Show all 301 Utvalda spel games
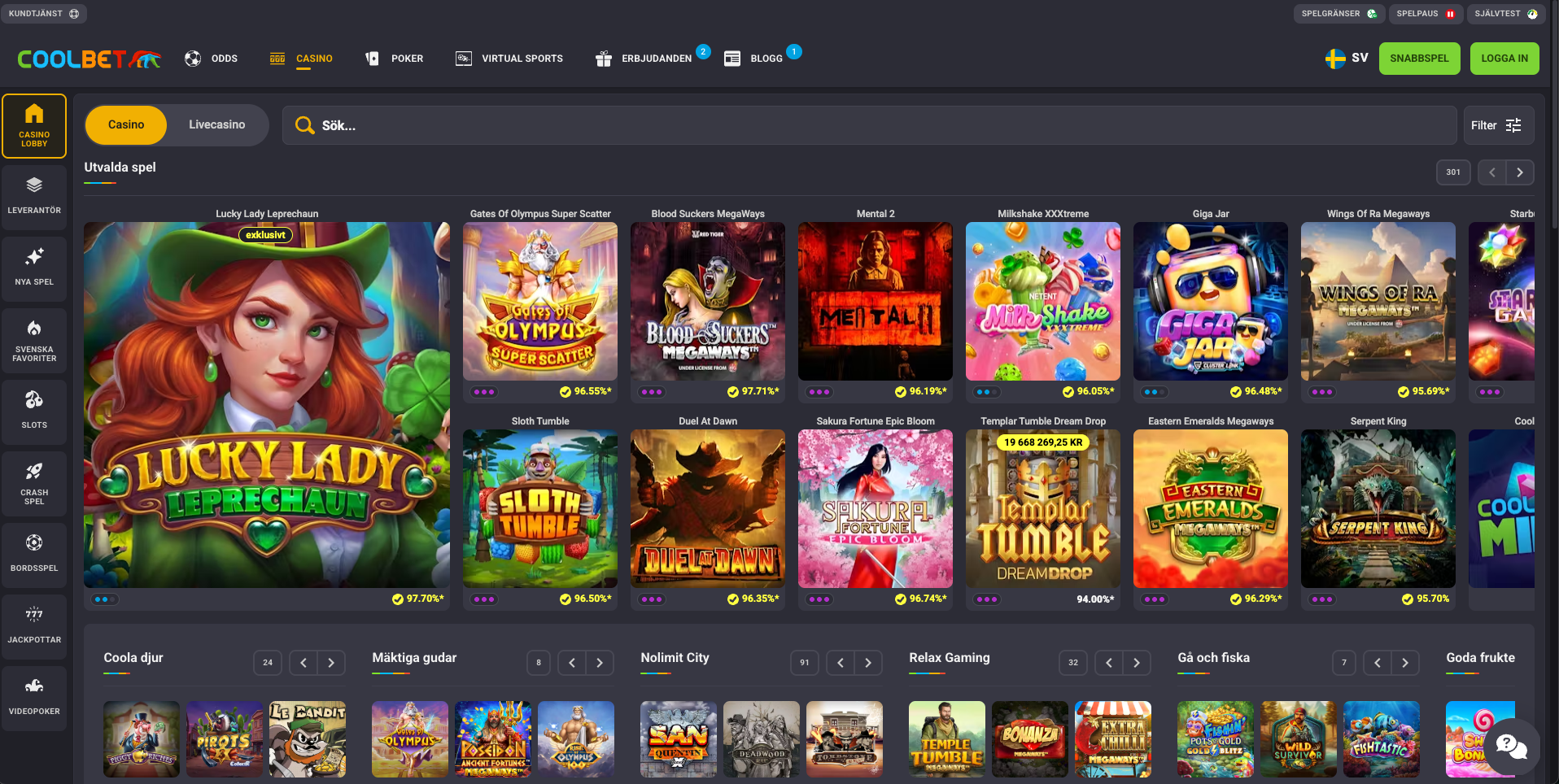This screenshot has height=784, width=1559. 1453,172
